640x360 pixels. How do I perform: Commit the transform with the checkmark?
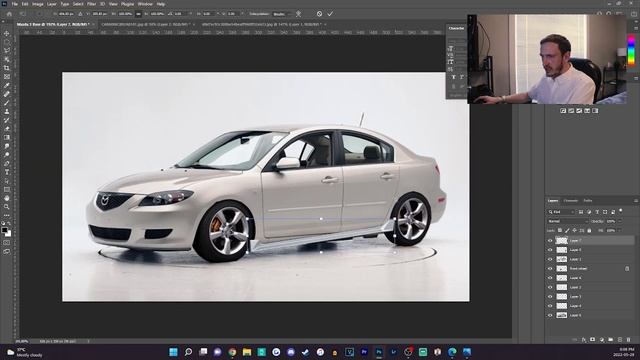pyautogui.click(x=330, y=14)
